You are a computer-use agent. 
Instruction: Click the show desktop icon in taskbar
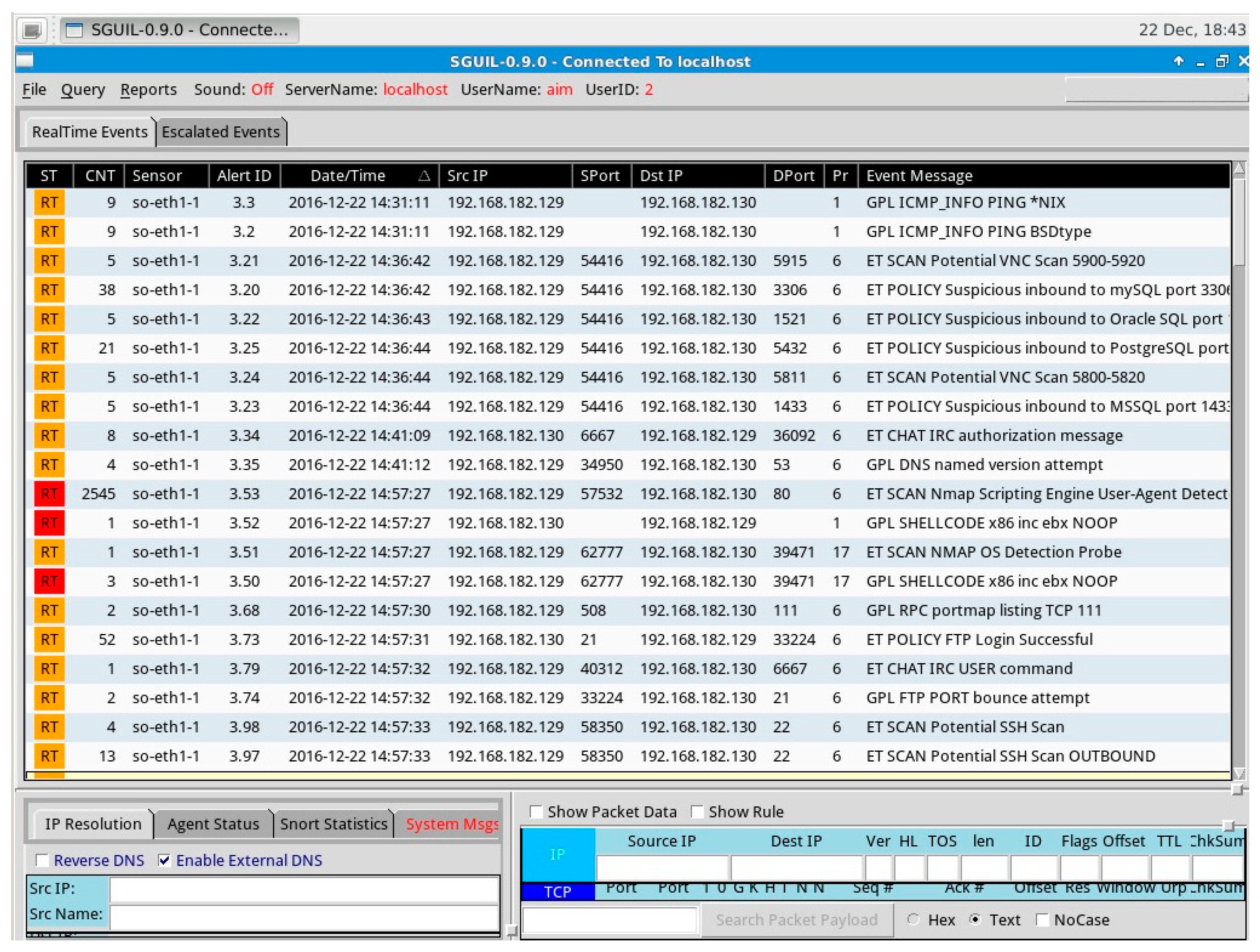coord(32,30)
